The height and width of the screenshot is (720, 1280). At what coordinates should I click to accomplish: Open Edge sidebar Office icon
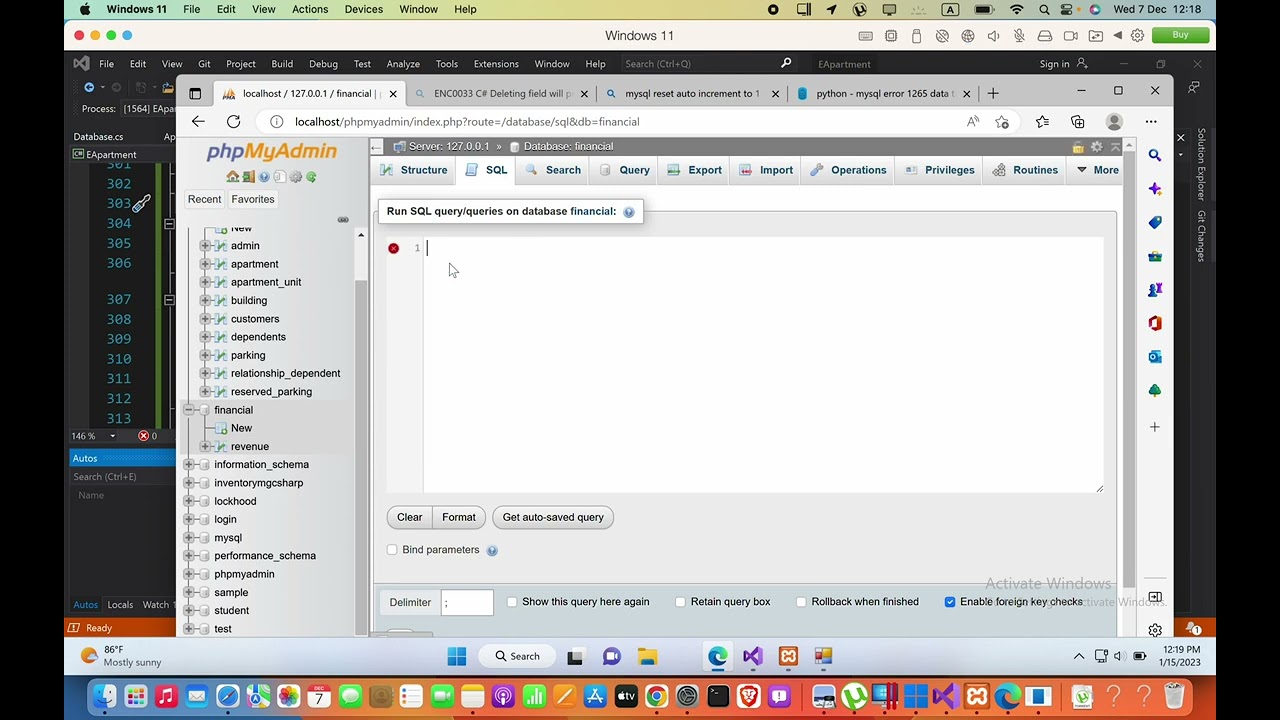point(1155,323)
